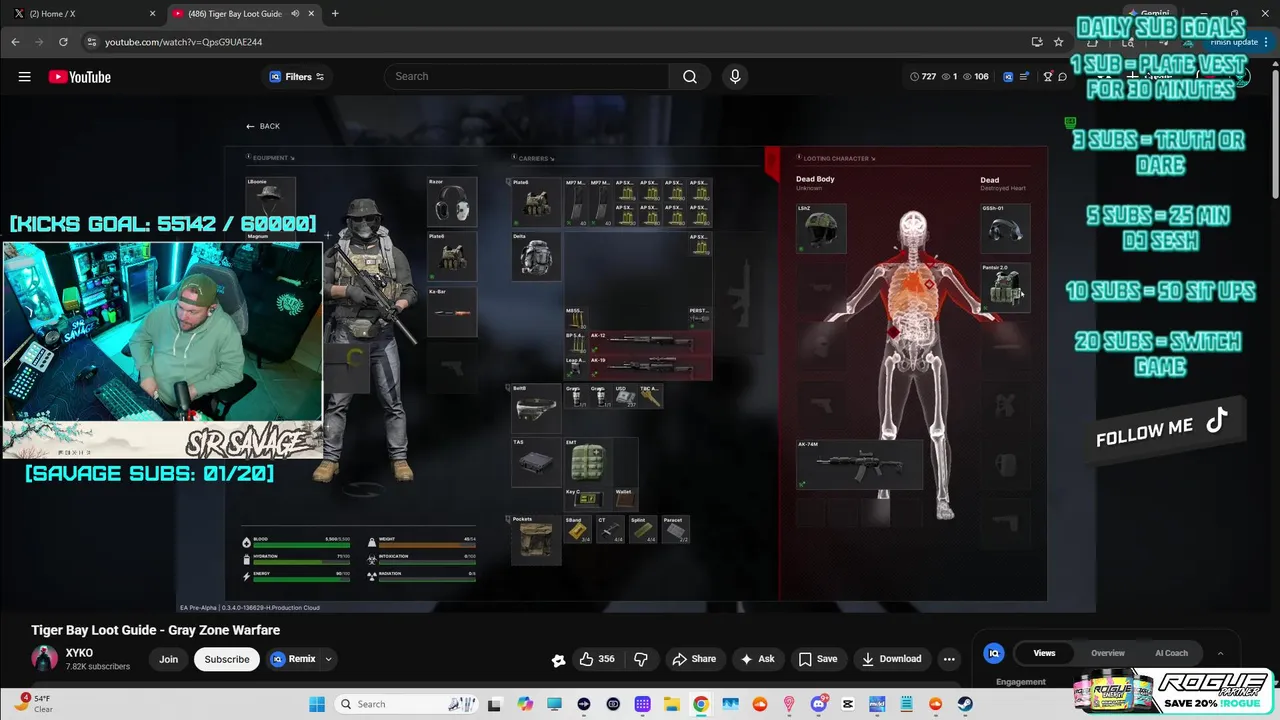
Task: Click the Ask button
Action: 757,659
